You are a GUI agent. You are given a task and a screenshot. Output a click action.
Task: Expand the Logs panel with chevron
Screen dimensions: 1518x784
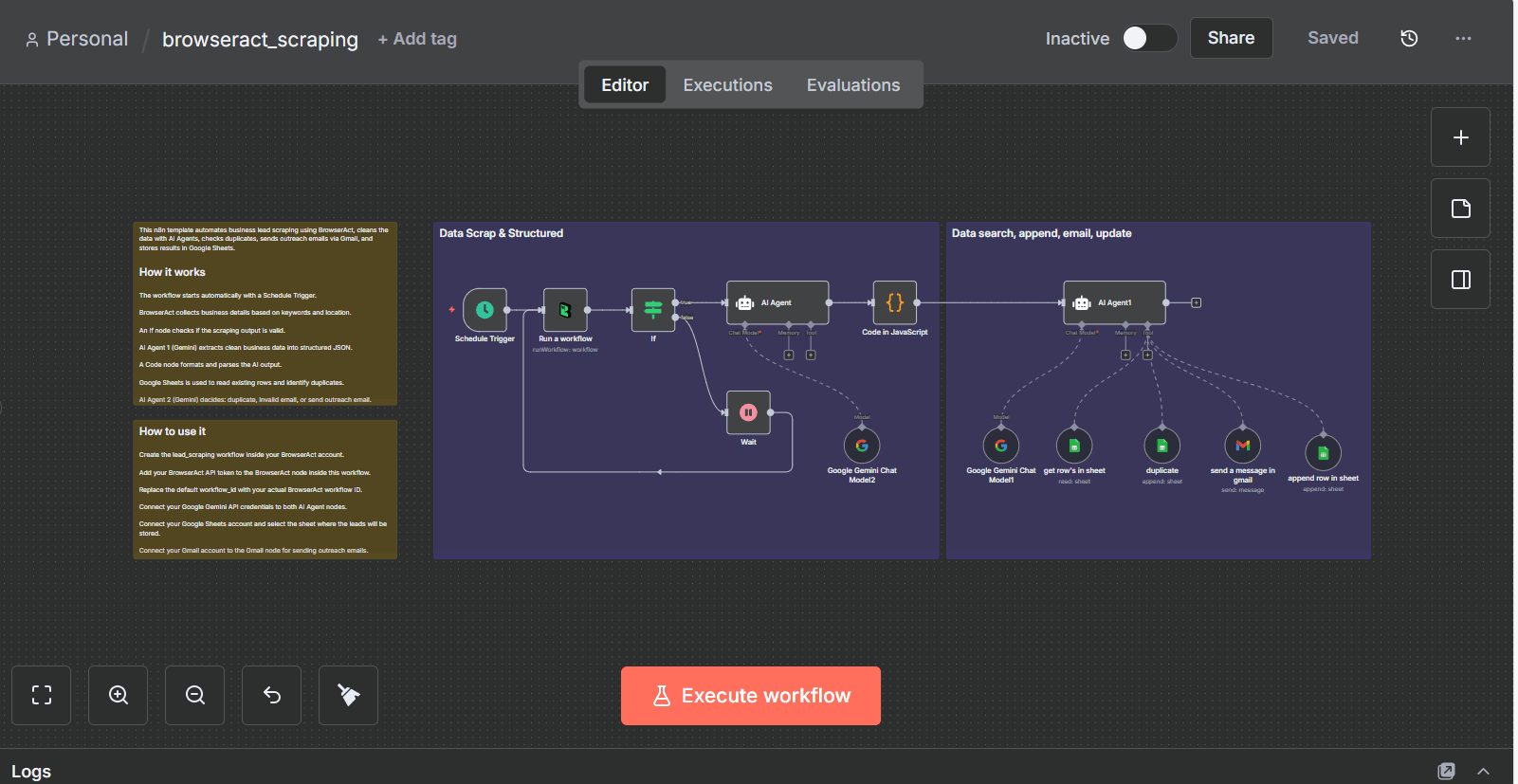pos(1483,771)
